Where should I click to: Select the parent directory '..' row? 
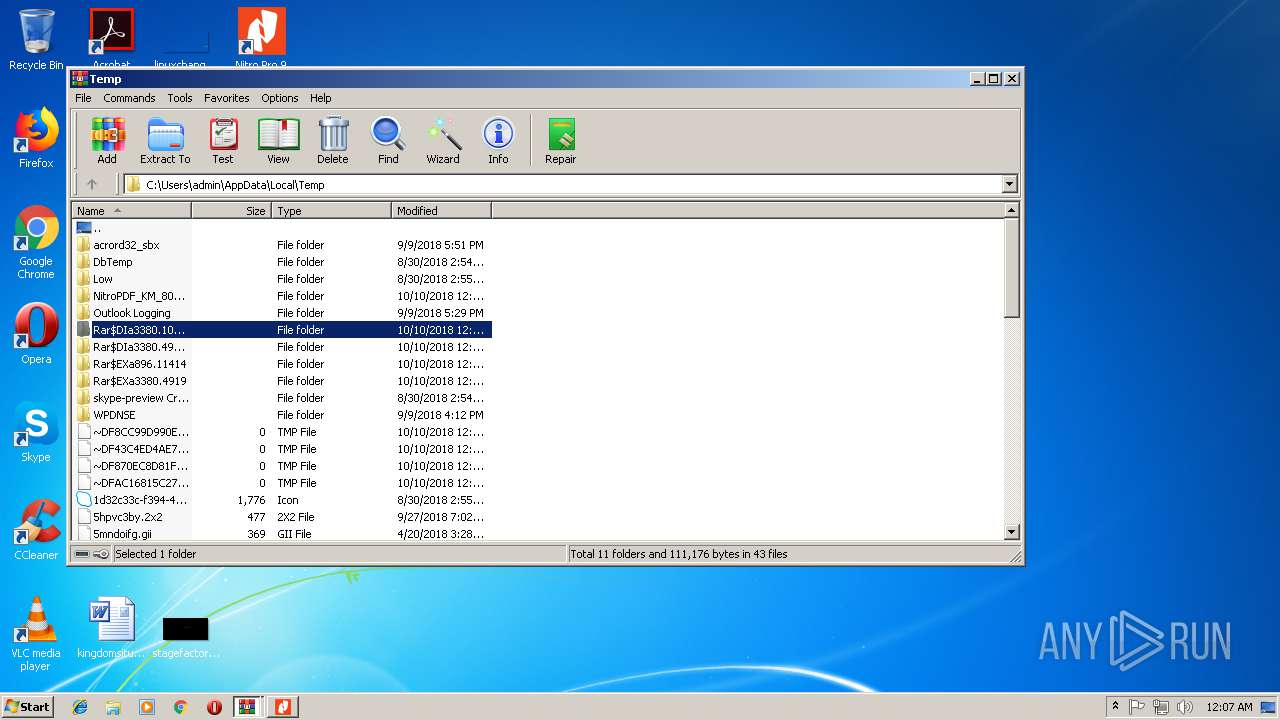pos(281,228)
